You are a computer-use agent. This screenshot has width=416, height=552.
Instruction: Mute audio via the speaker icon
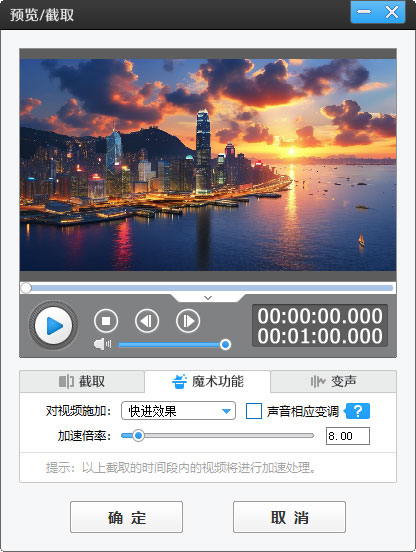tap(102, 344)
